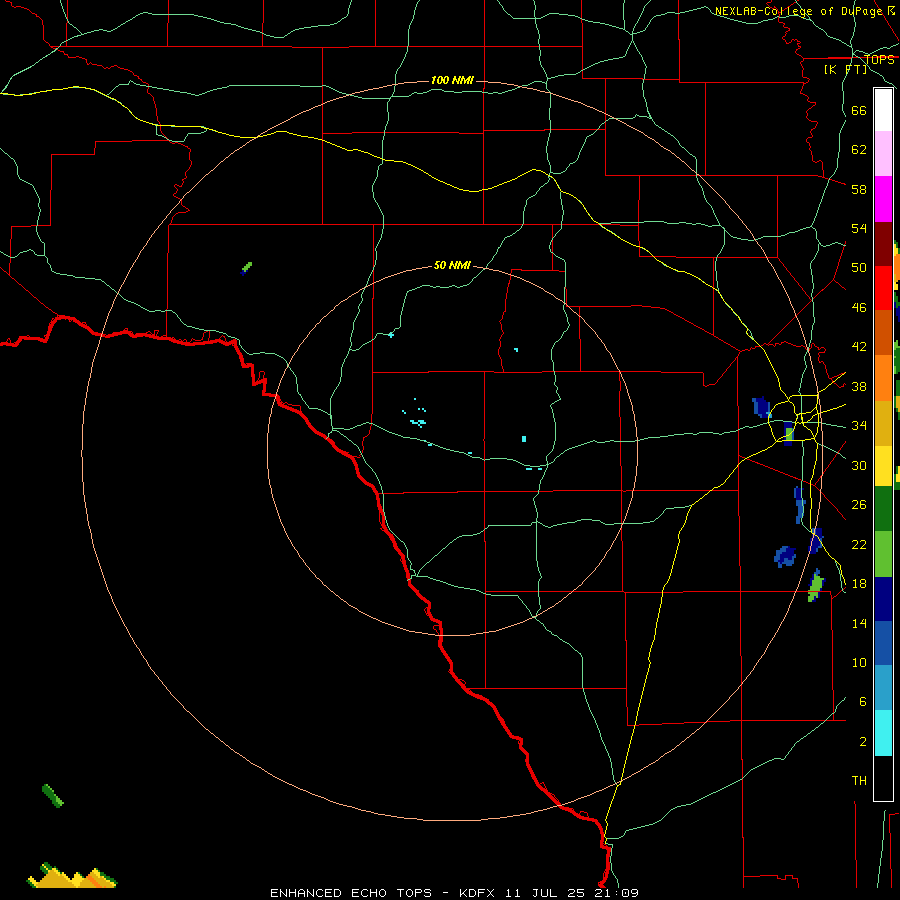The image size is (900, 900).
Task: Pick the bright yellow legend swatch
Action: click(x=883, y=466)
